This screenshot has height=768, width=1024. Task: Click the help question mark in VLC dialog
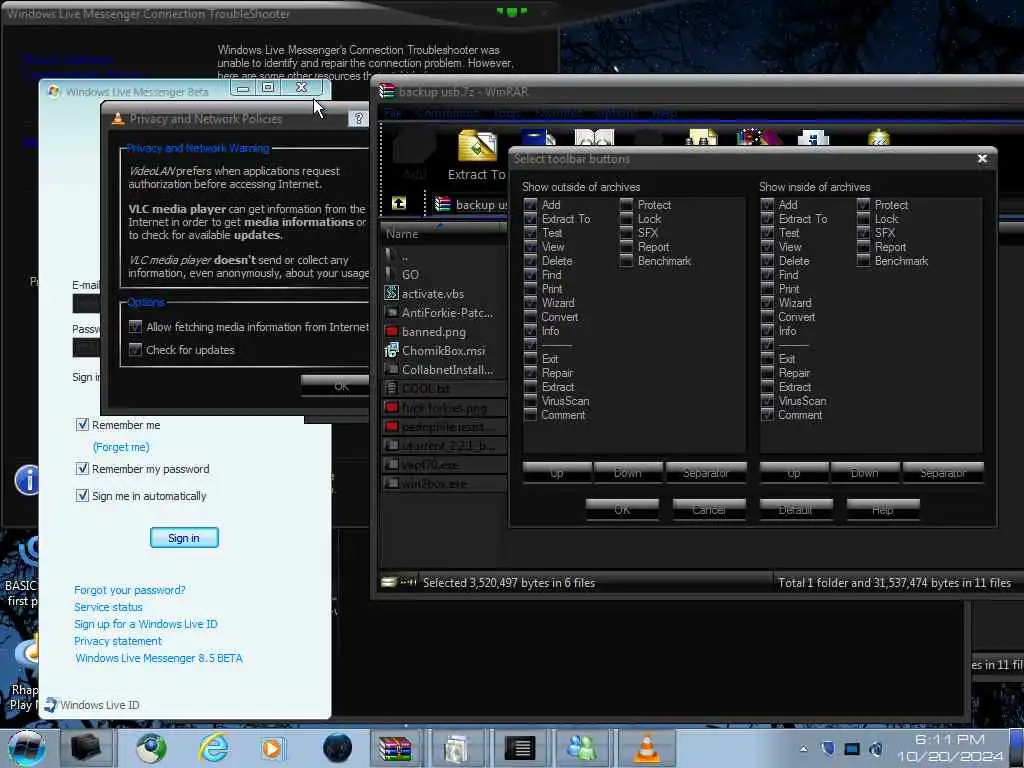359,118
